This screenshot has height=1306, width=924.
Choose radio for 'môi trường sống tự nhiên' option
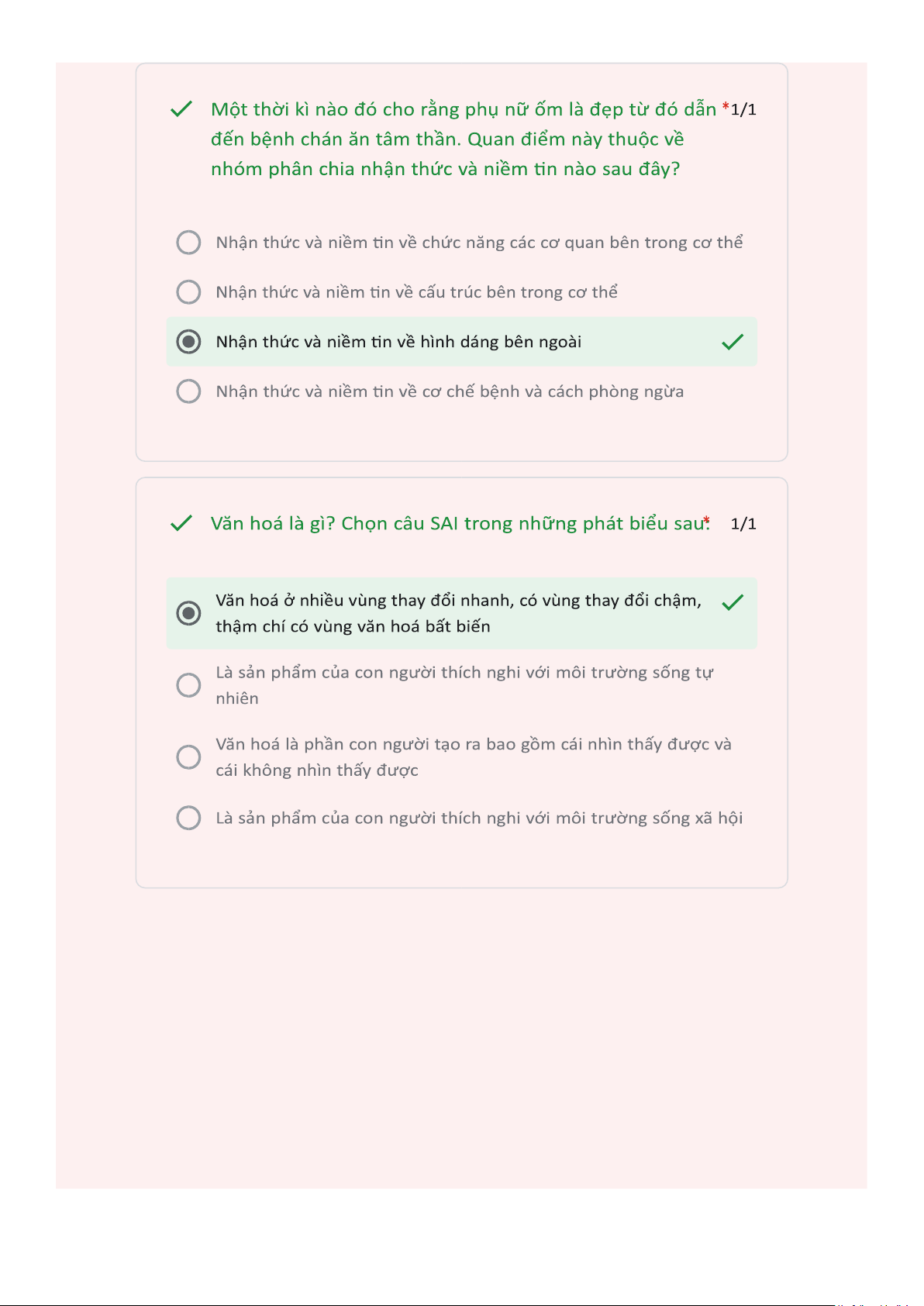click(188, 685)
